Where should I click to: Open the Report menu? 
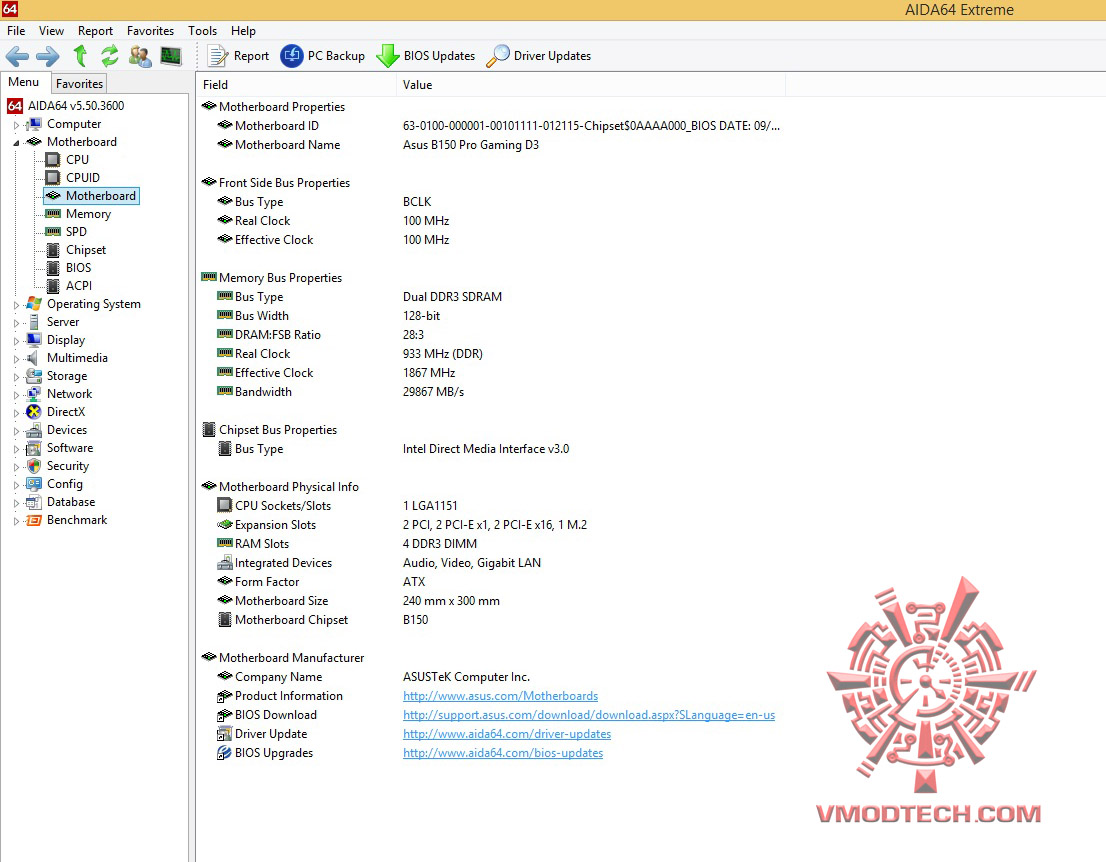[95, 31]
